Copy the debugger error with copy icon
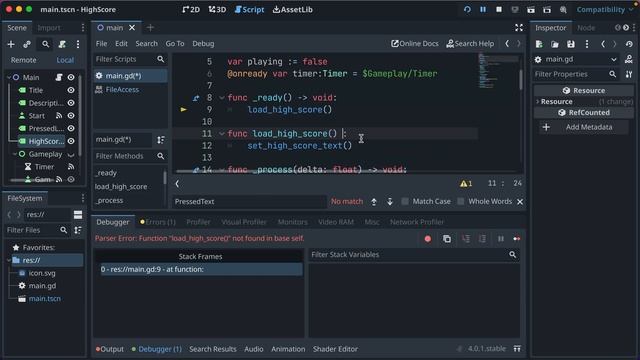 tap(447, 239)
